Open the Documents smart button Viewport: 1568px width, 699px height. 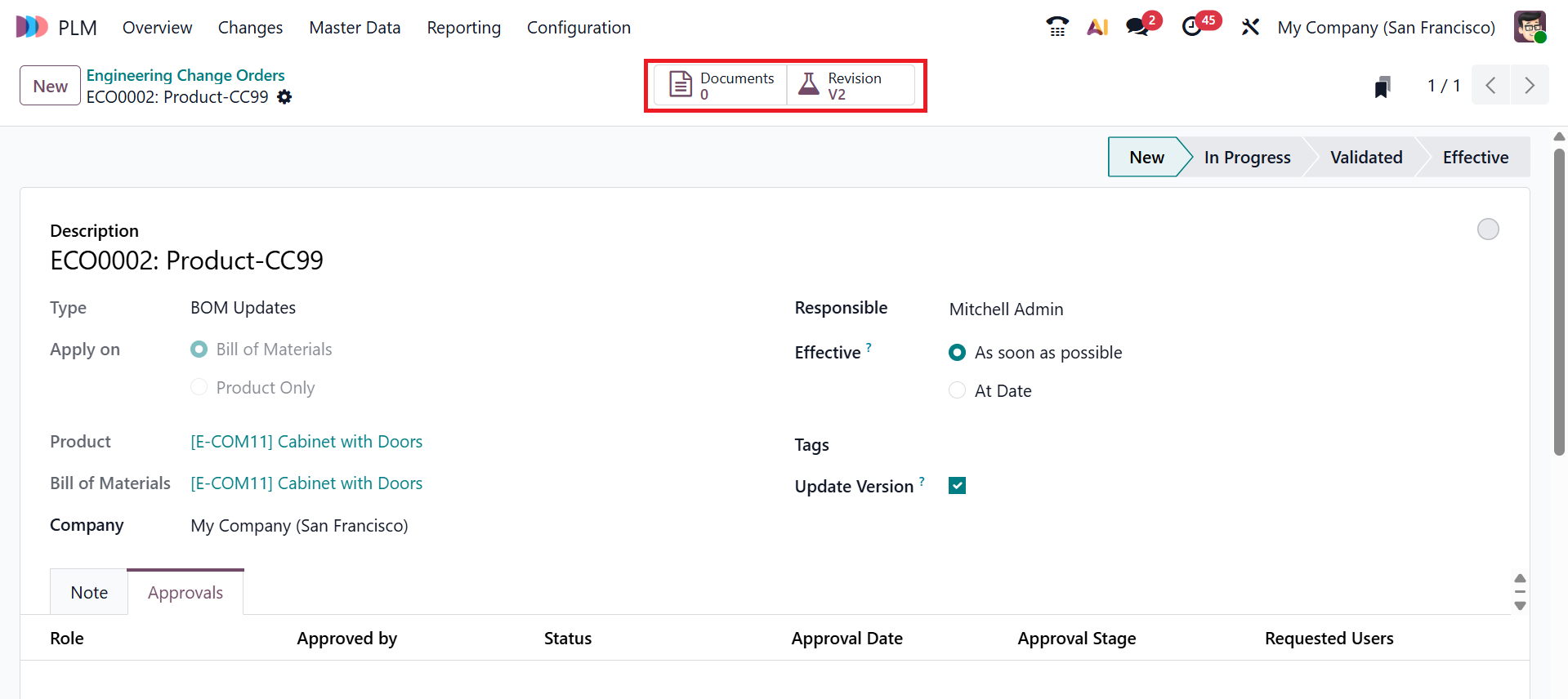tap(721, 85)
